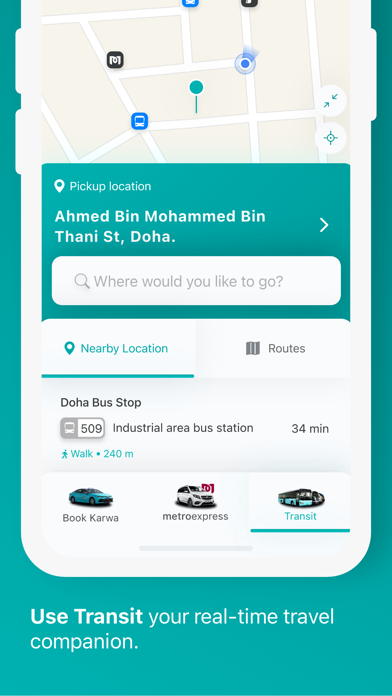Open pickup location chevron arrow
Screen dimensions: 392x696
coord(324,225)
